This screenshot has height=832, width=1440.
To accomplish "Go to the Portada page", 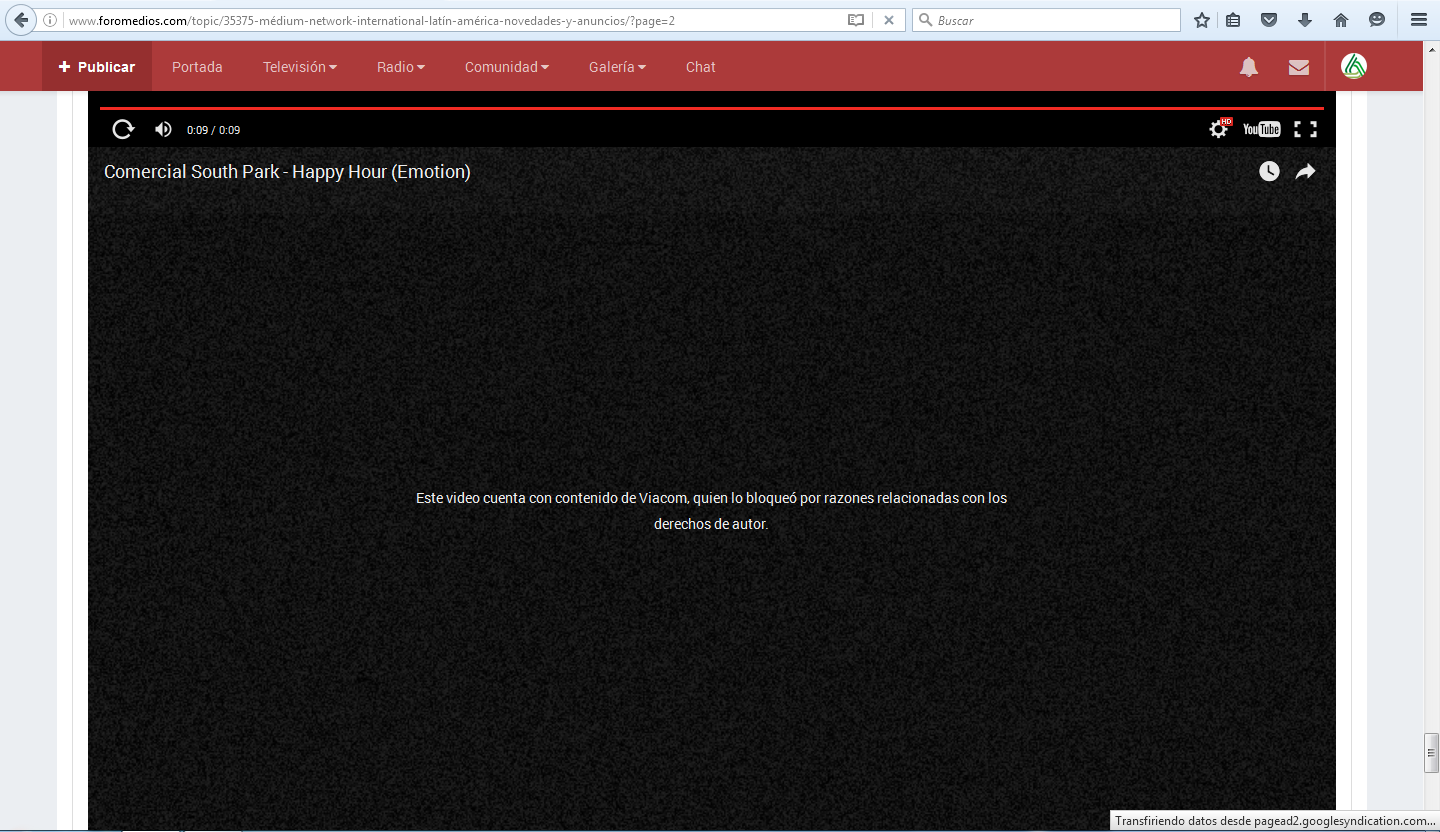I will [x=197, y=67].
